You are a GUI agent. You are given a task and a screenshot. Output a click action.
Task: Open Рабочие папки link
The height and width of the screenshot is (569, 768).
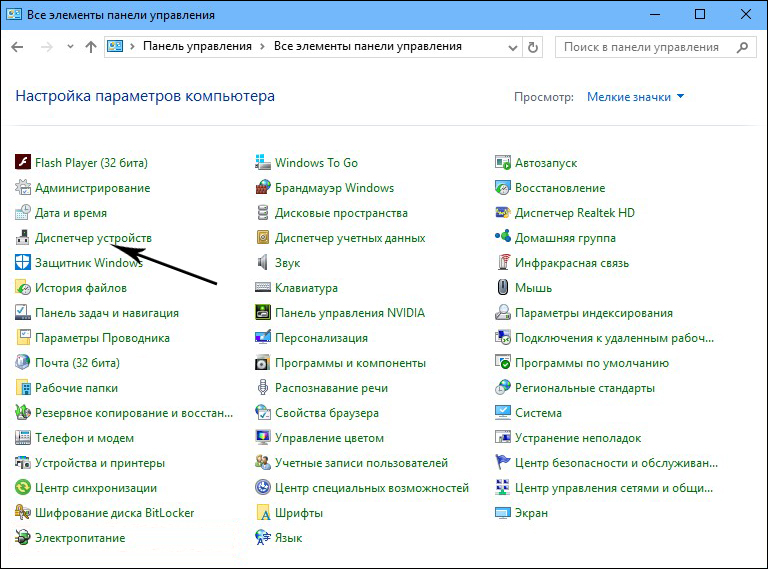click(x=76, y=388)
